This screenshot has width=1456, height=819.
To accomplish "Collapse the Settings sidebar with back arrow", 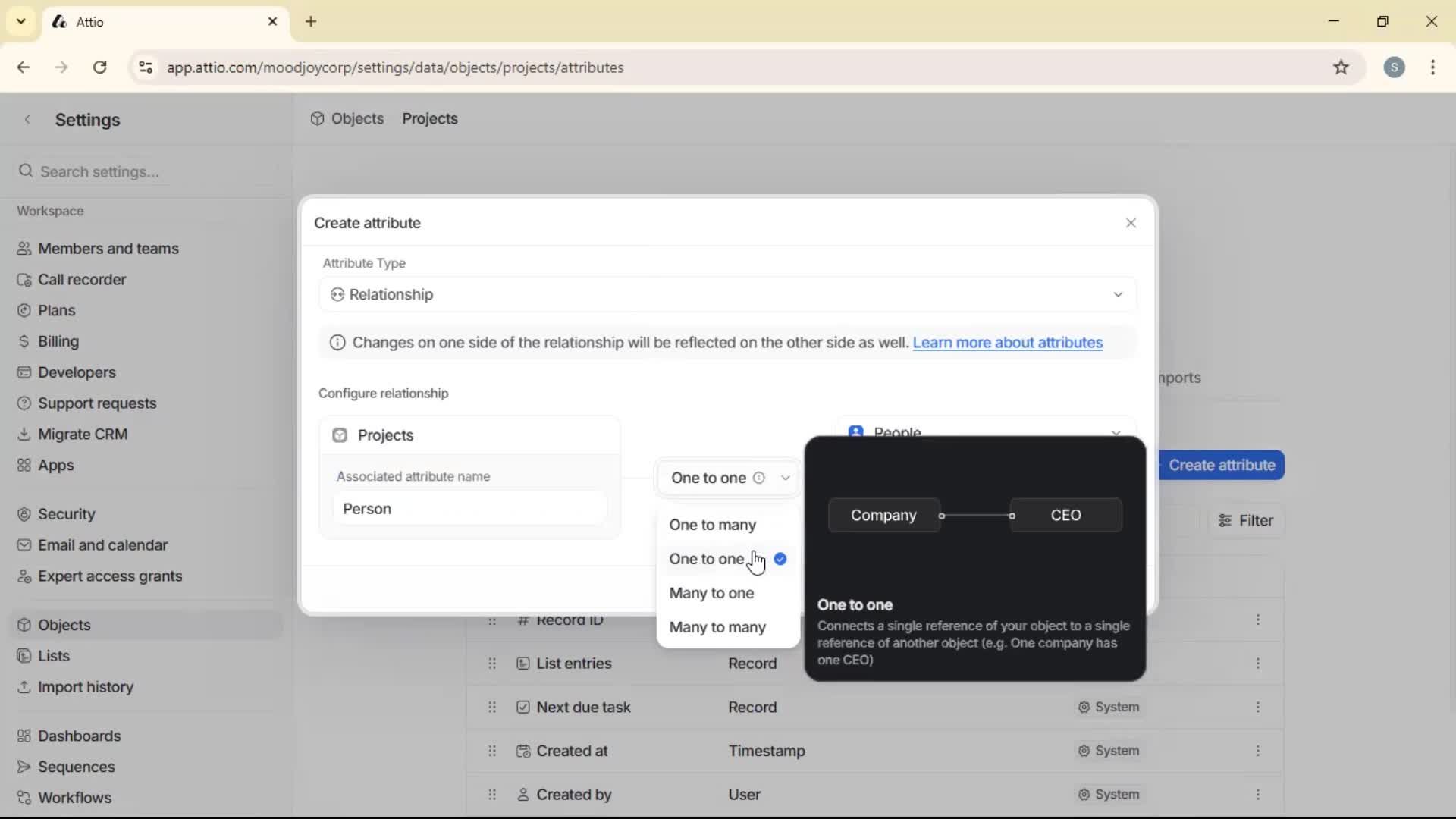I will tap(27, 119).
